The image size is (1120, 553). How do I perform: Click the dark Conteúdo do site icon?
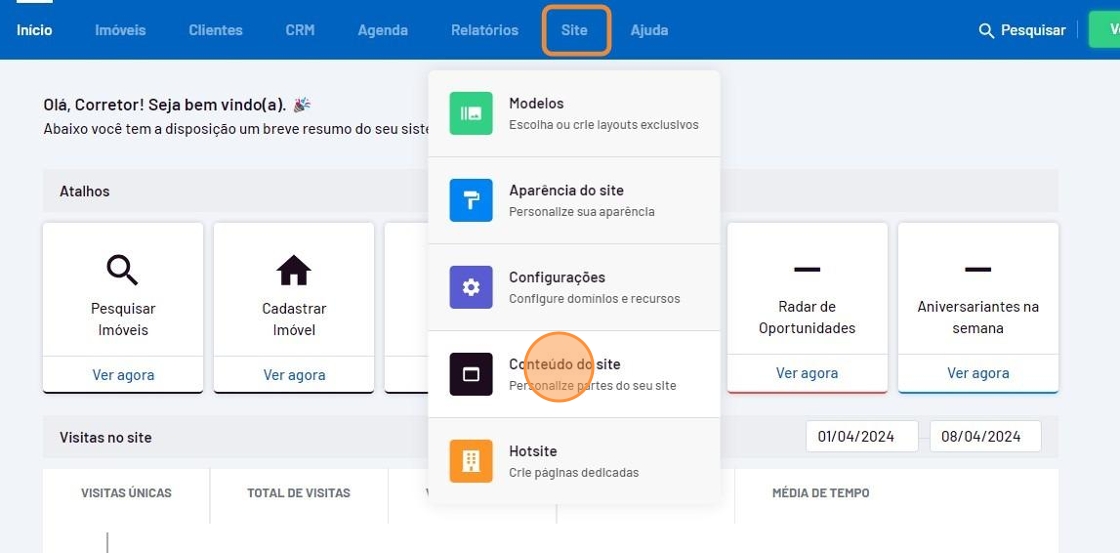tap(470, 374)
